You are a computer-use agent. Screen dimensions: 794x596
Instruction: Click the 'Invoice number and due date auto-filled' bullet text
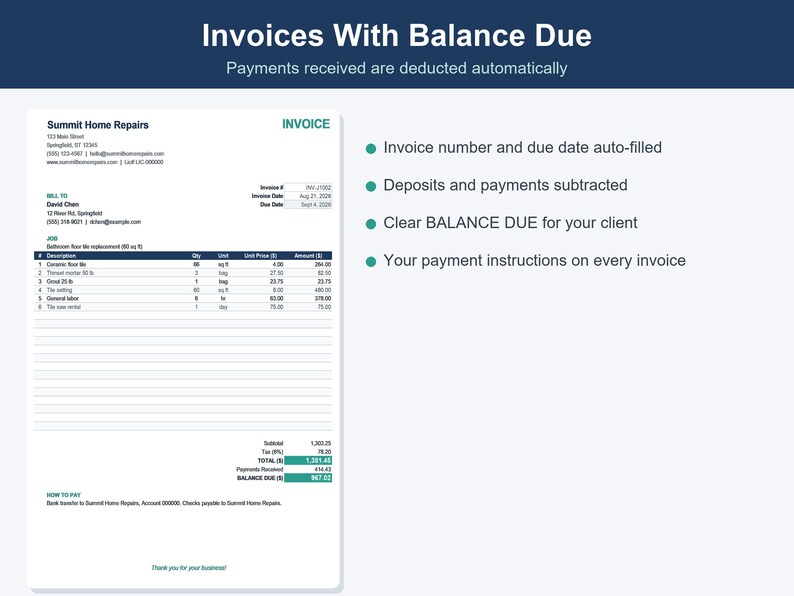(523, 147)
